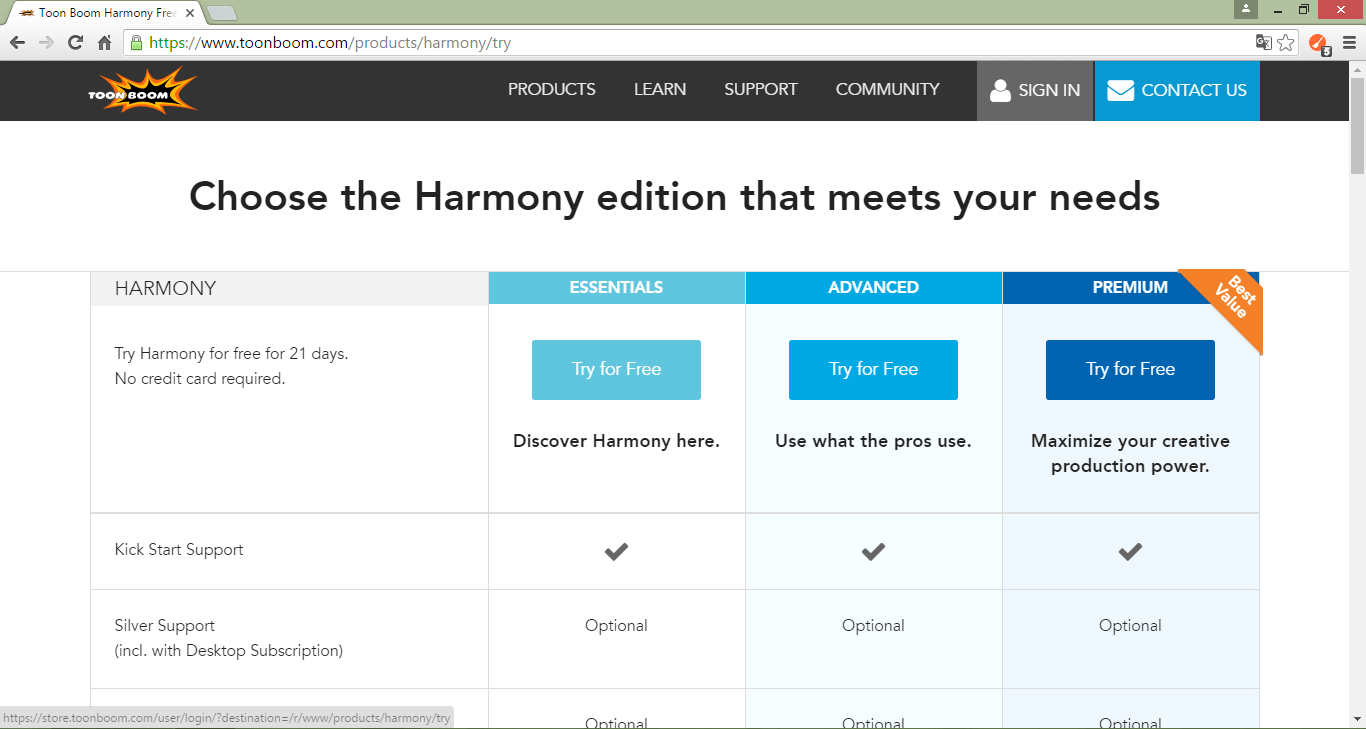Open the Chrome user profile button

pos(1245,9)
